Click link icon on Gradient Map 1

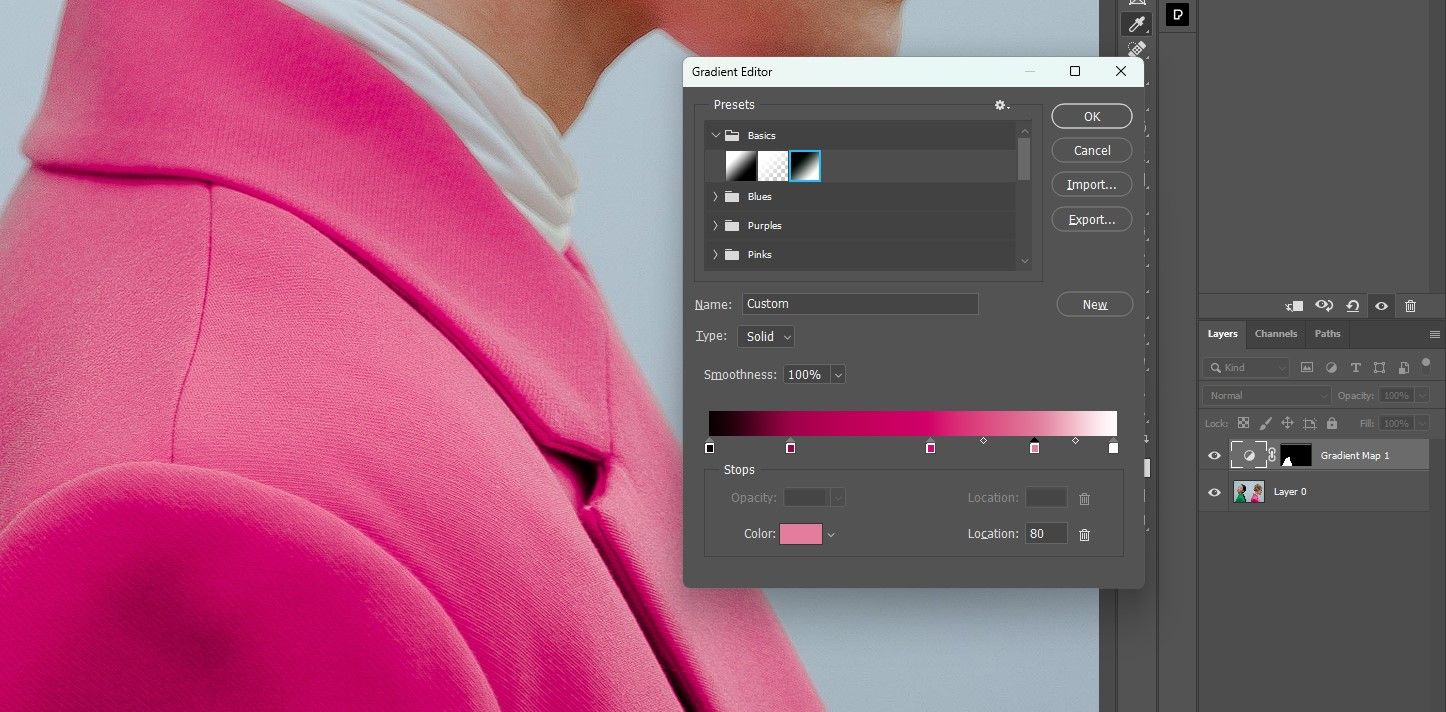coord(1272,455)
